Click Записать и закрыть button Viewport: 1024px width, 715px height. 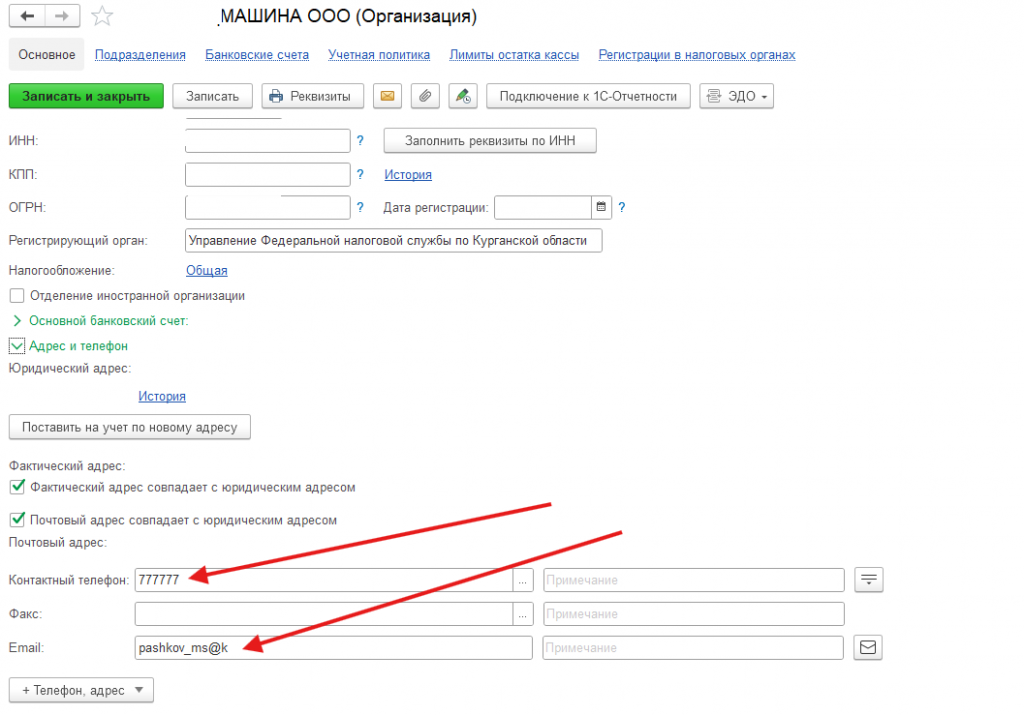(x=86, y=96)
